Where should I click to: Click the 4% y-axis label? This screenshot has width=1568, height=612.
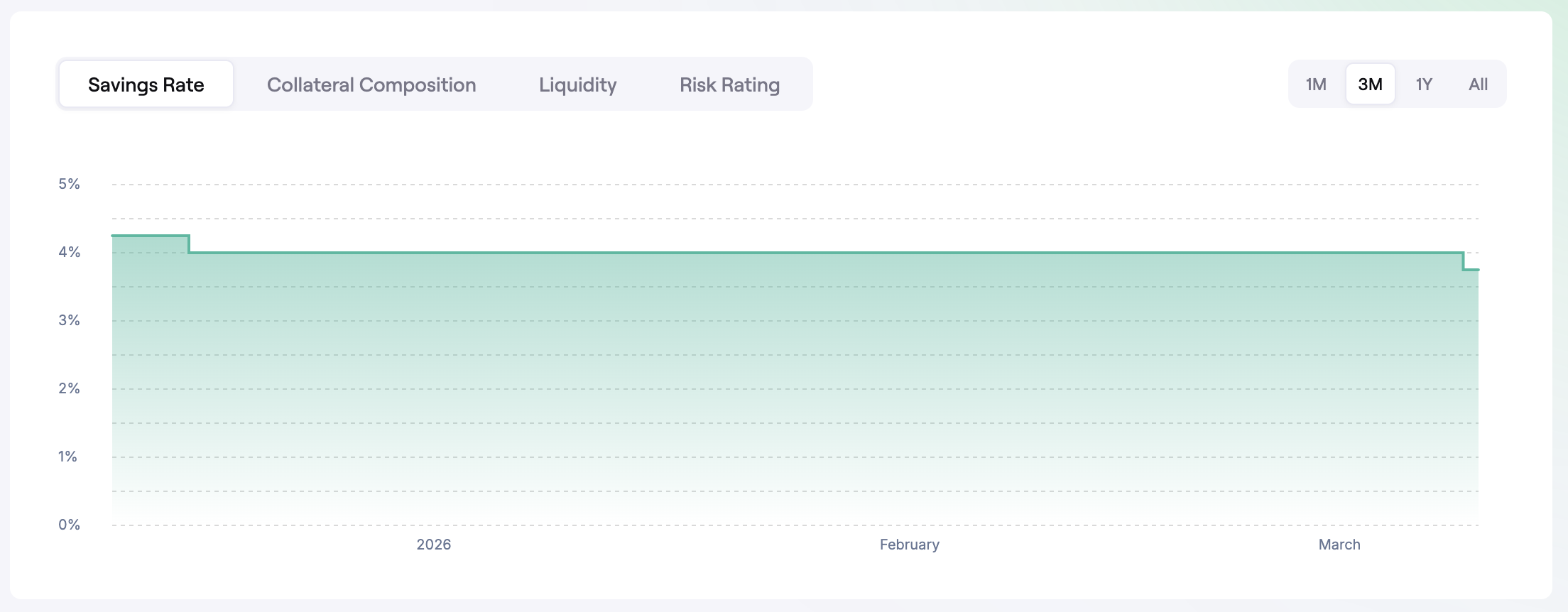69,252
